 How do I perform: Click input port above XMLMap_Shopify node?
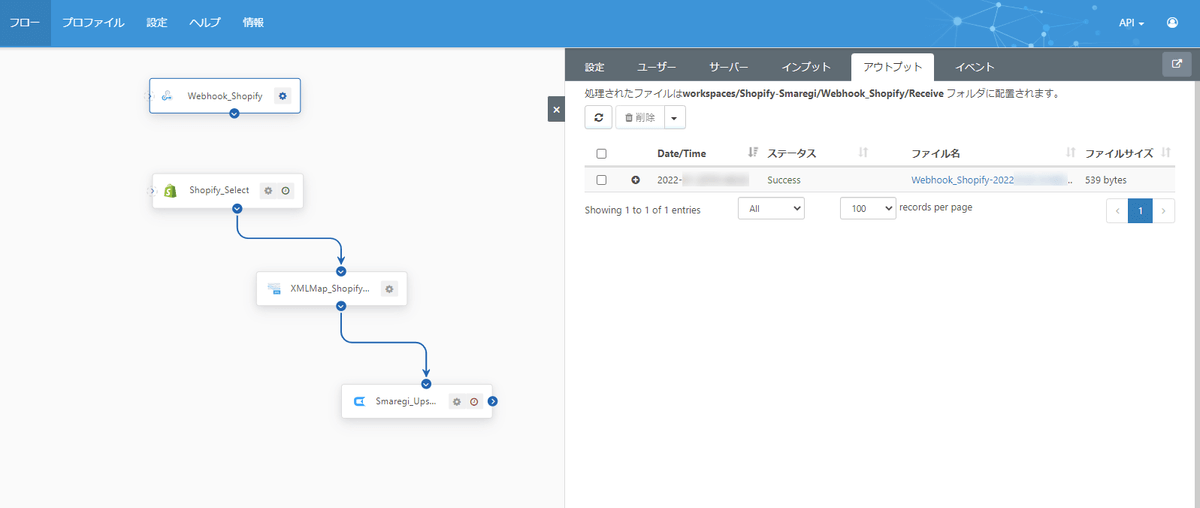[x=341, y=270]
